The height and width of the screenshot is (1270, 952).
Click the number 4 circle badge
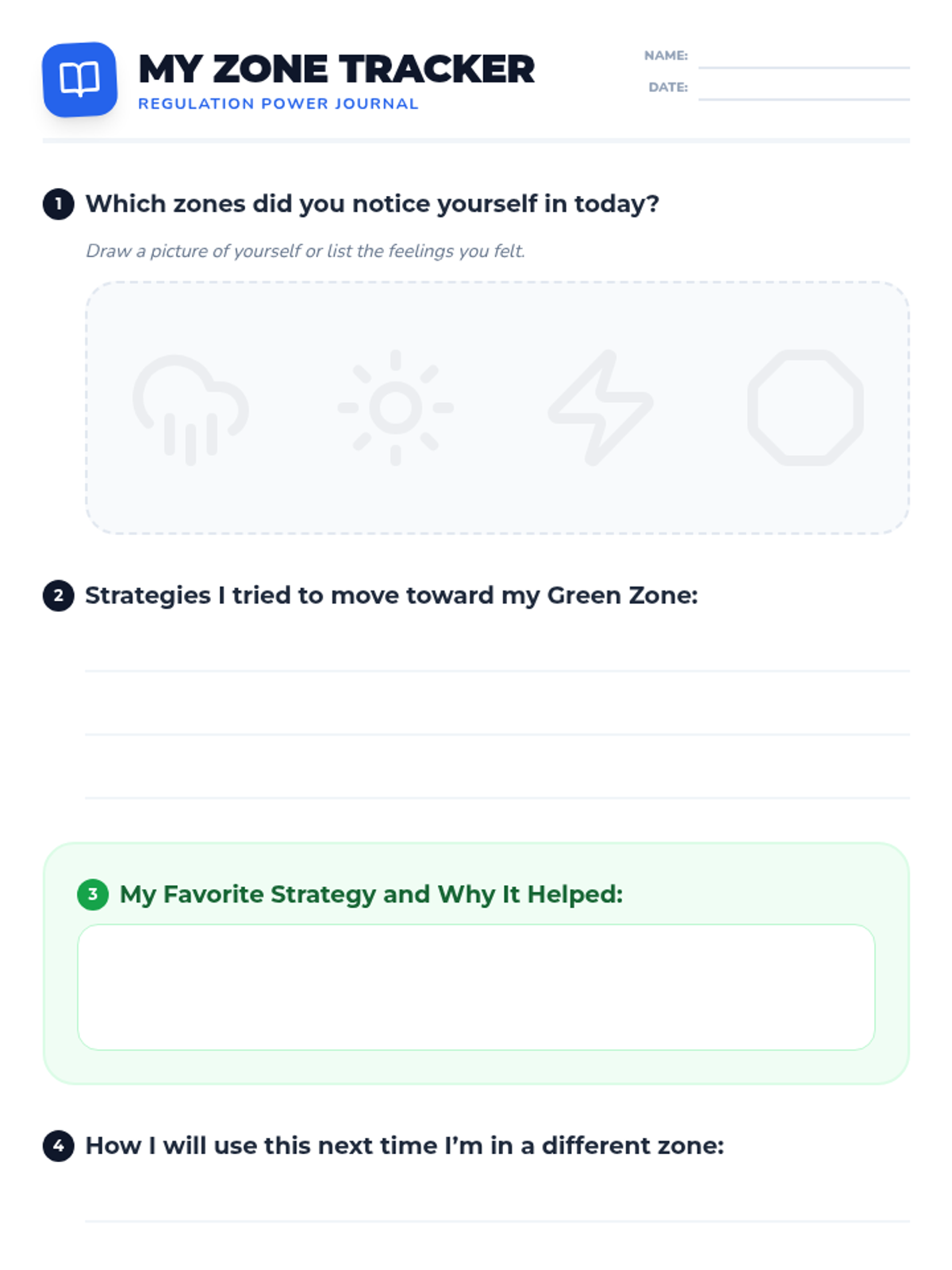(58, 1146)
